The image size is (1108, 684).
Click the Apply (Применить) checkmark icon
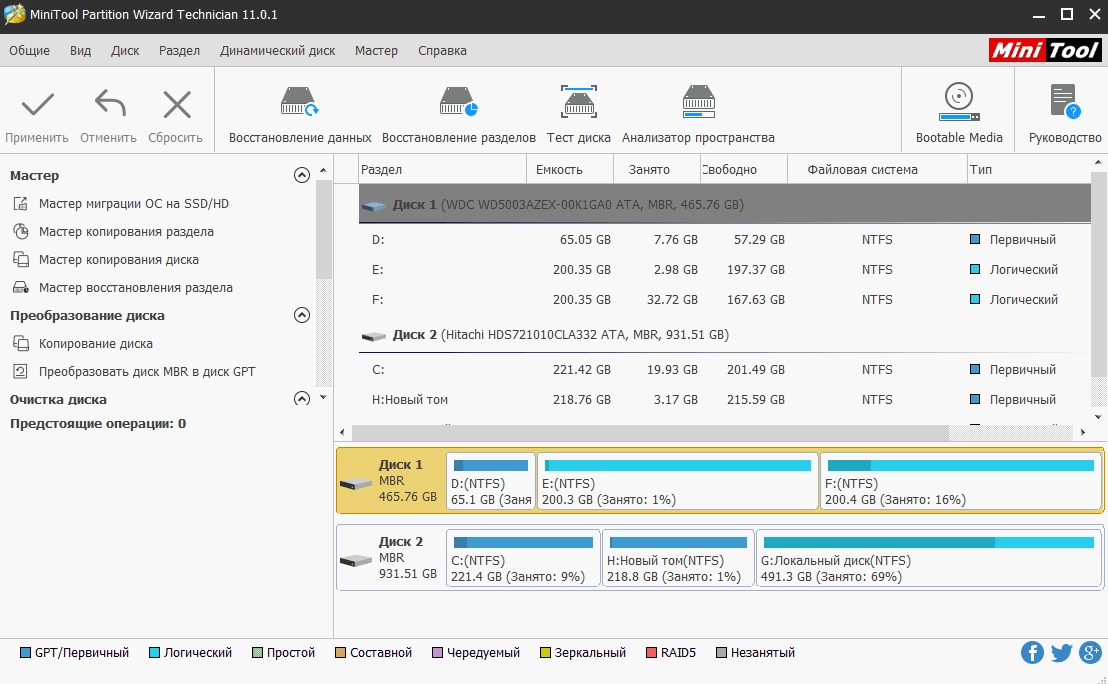(37, 105)
